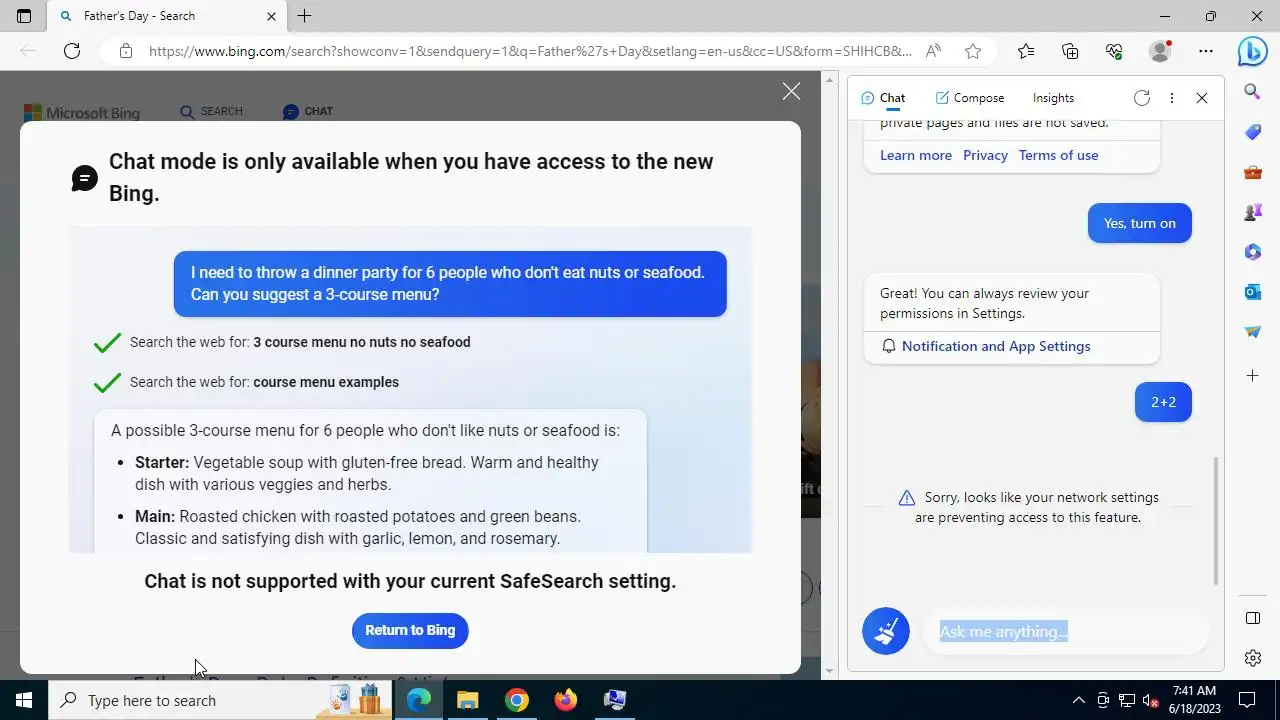Open the Learn more link
Viewport: 1280px width, 720px height.
point(916,155)
